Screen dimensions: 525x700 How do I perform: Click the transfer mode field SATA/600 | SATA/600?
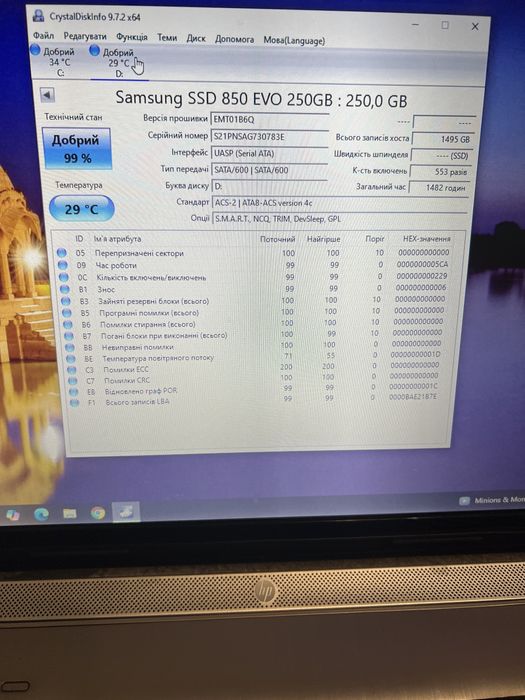click(270, 170)
